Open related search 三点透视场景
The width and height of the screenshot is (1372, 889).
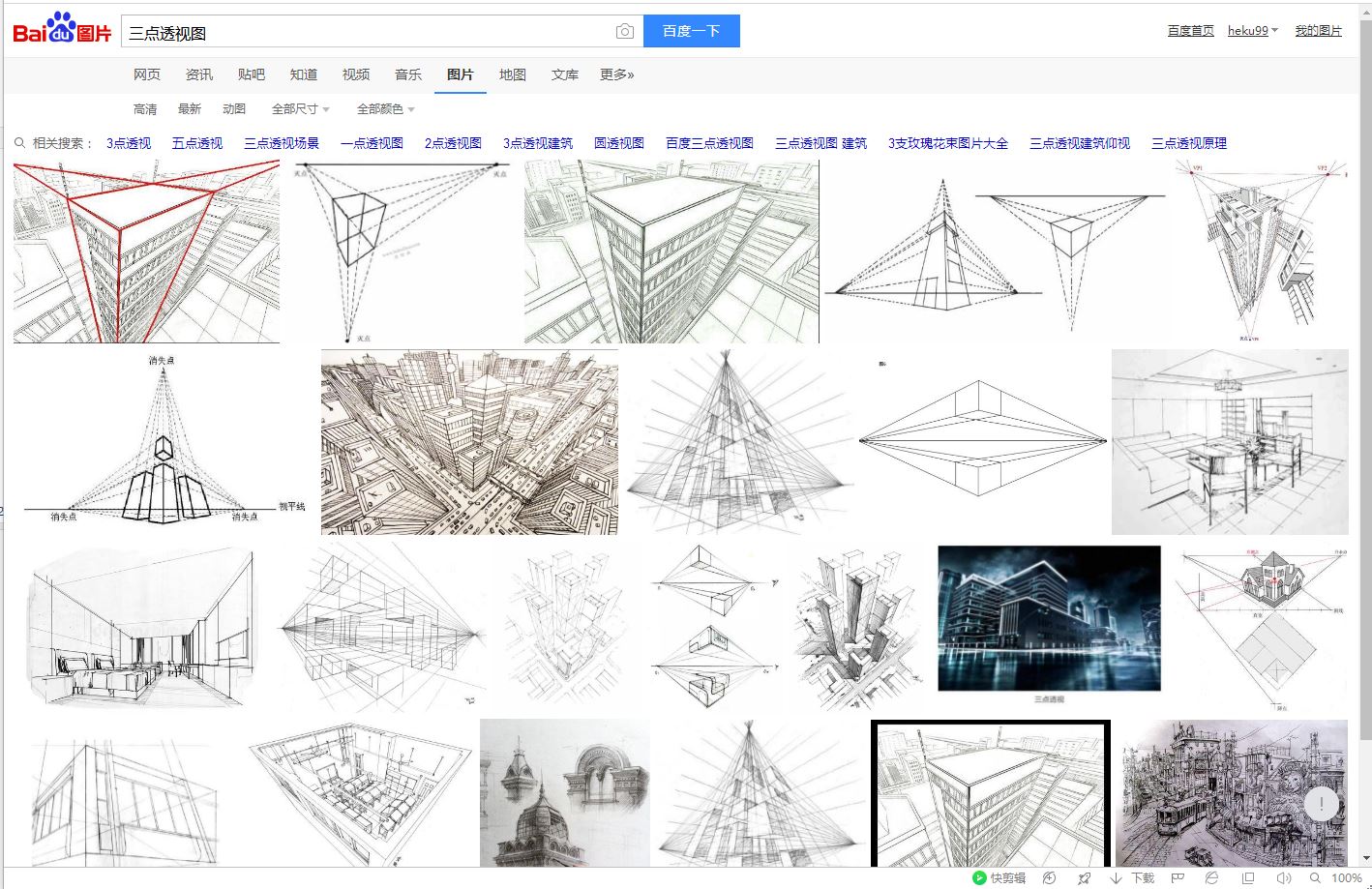[x=281, y=143]
